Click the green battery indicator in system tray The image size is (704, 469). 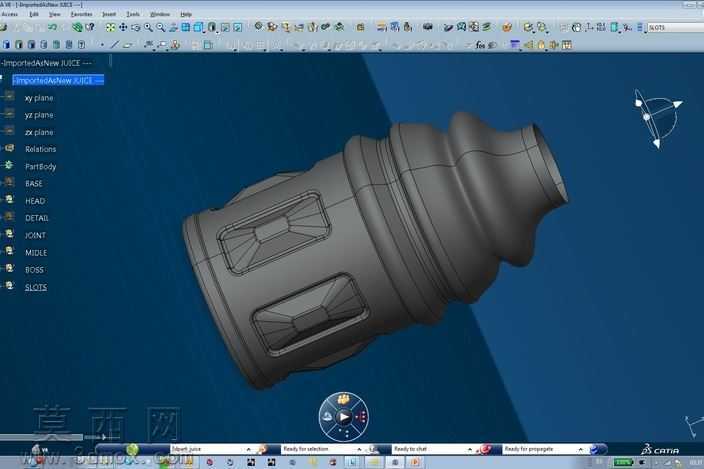(623, 462)
